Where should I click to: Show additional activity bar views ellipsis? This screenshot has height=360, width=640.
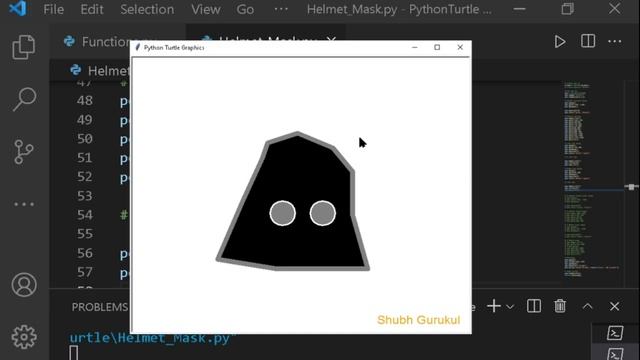(x=24, y=204)
